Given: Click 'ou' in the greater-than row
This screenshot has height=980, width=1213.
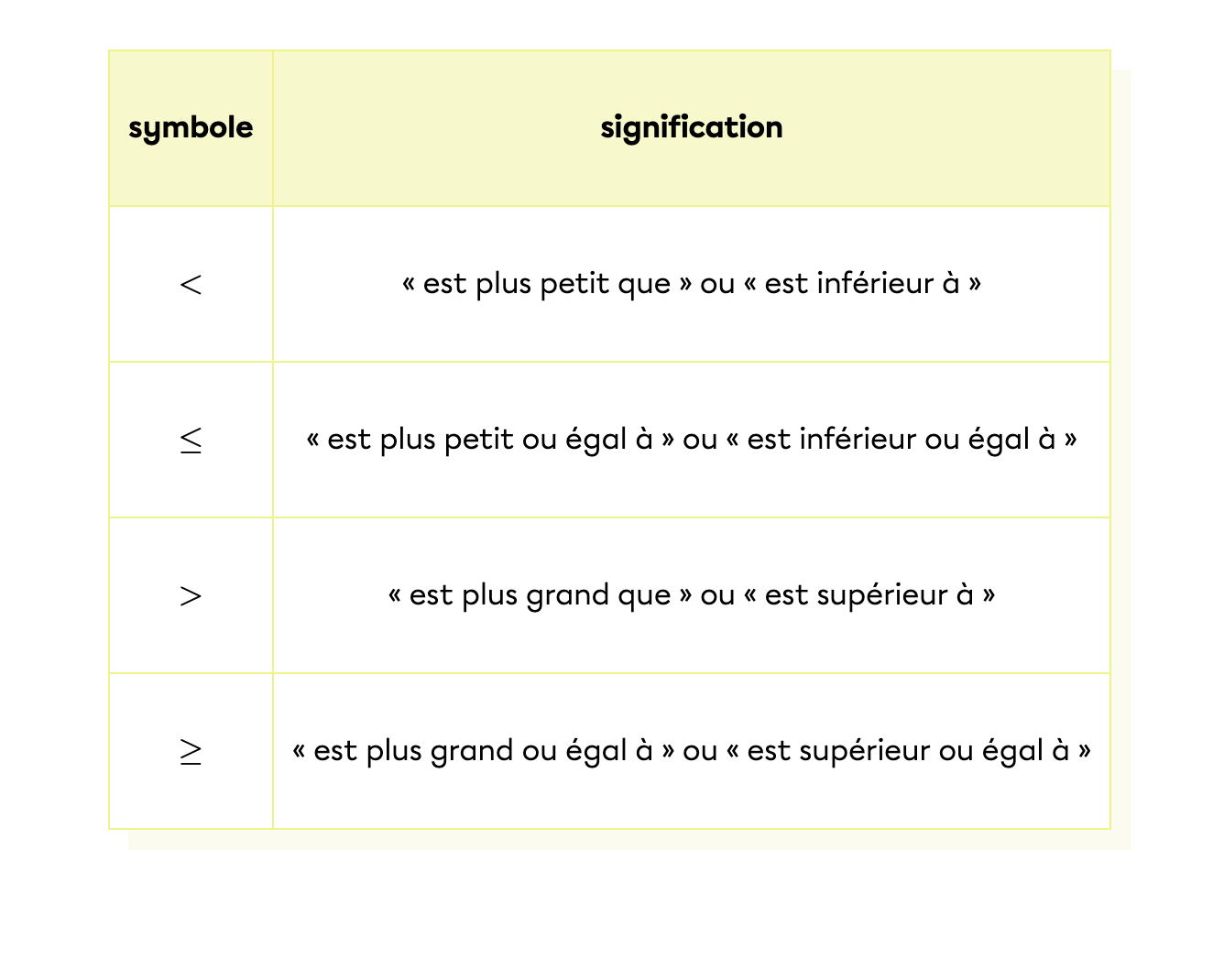Looking at the screenshot, I should pyautogui.click(x=717, y=595).
